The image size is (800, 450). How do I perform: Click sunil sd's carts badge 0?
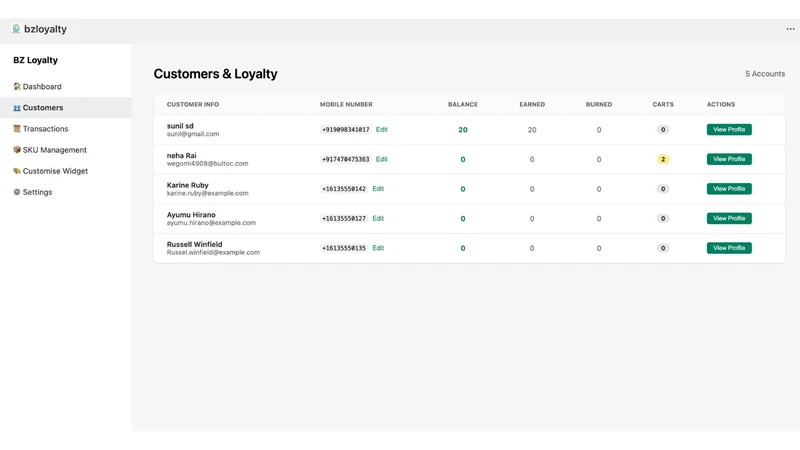(663, 130)
